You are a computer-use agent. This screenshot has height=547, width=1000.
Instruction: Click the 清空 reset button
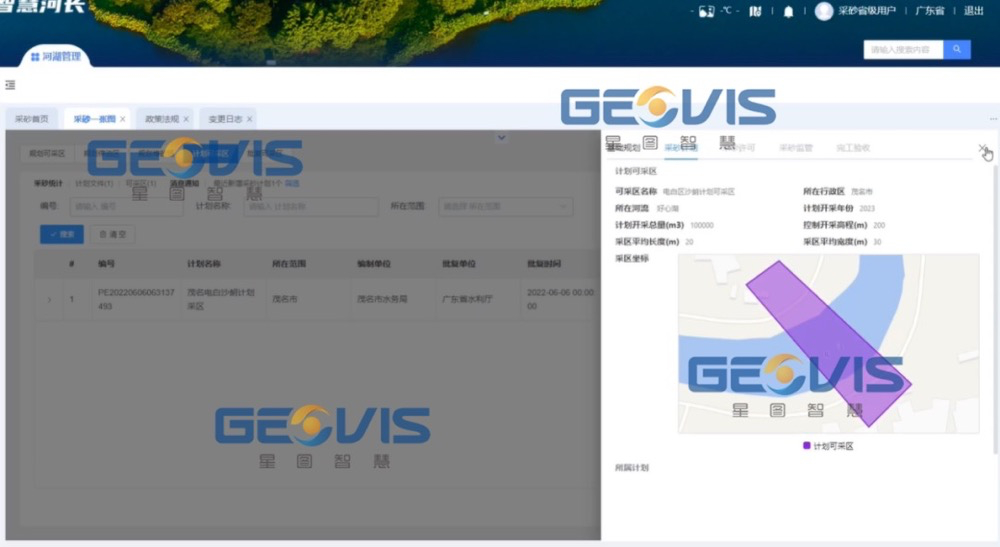point(113,234)
